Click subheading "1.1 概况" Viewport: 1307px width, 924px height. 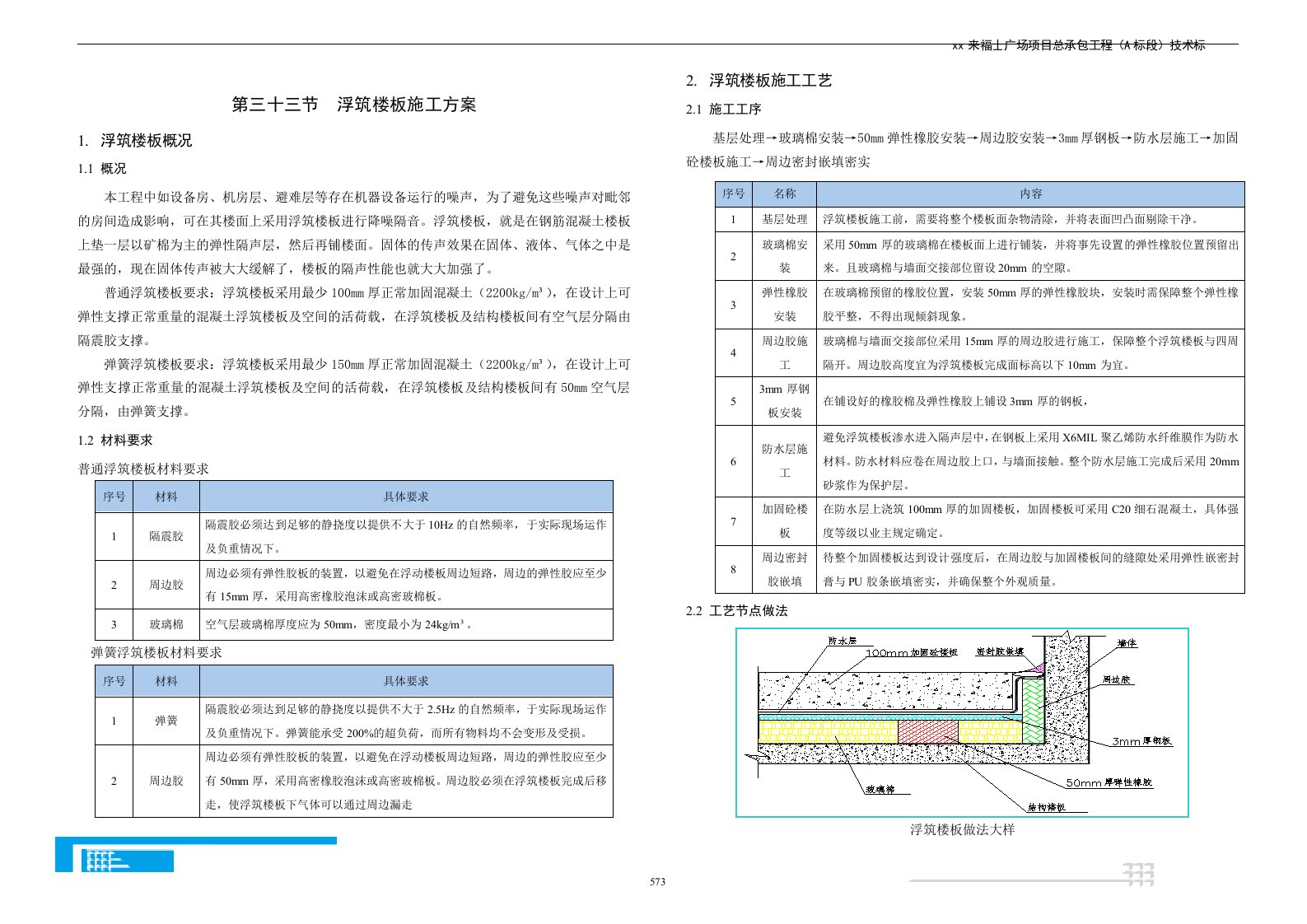102,169
